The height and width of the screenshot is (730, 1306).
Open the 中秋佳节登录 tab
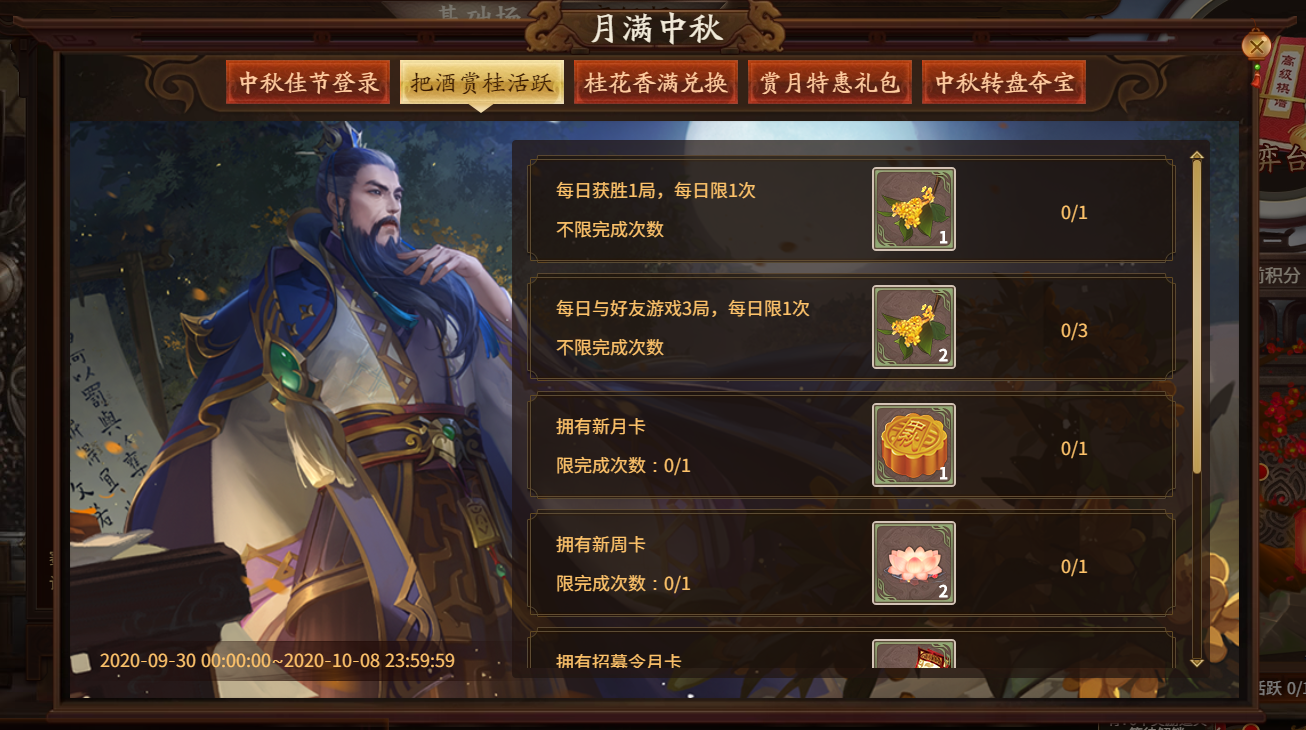tap(308, 82)
